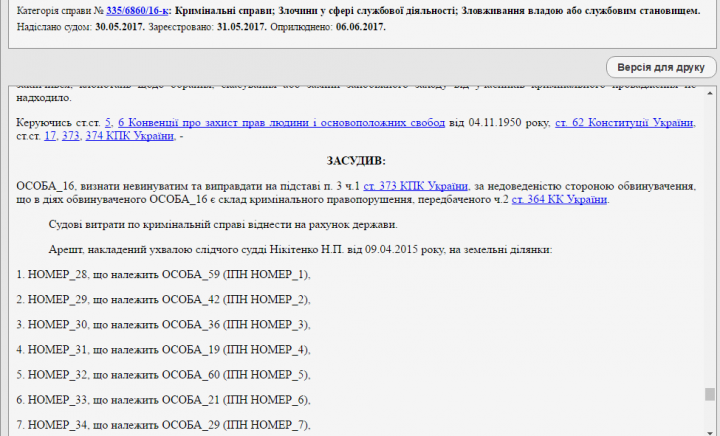720x436 pixels.
Task: Click the 'Версія для друку' print button
Action: [x=660, y=67]
